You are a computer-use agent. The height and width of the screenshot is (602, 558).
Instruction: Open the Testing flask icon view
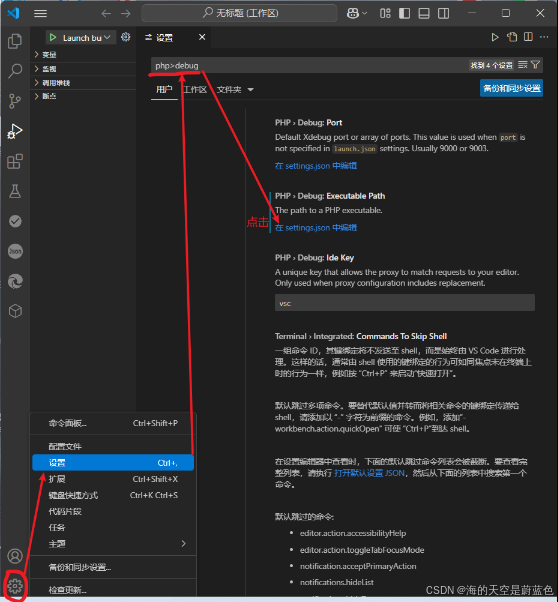pos(15,191)
